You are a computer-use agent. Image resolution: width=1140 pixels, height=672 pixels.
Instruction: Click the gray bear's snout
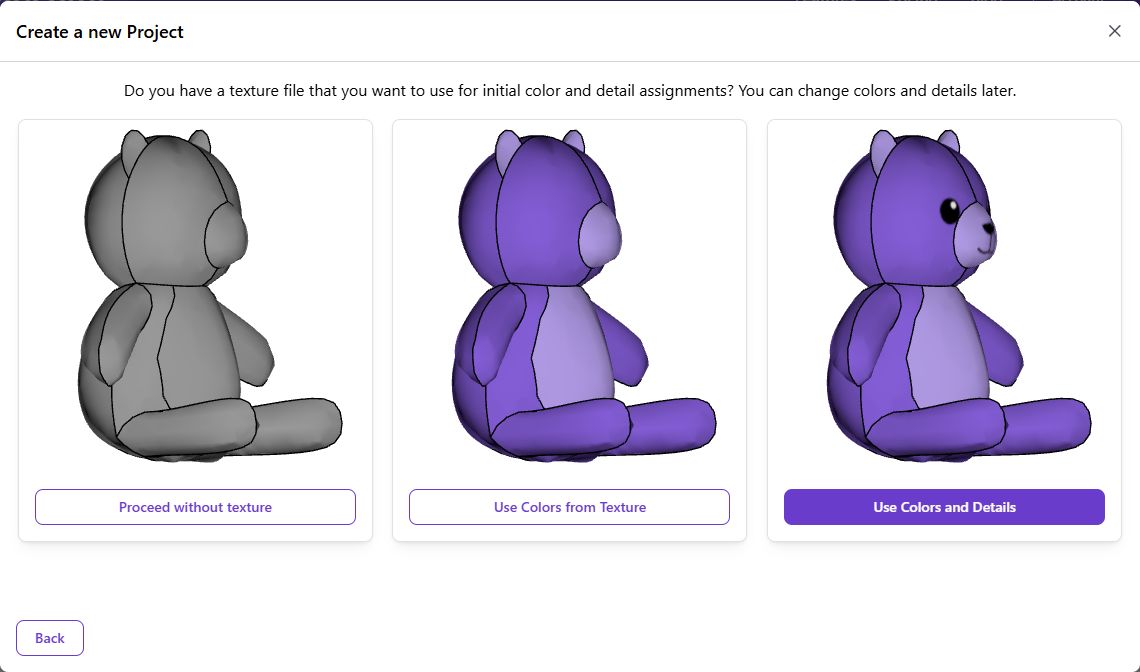(226, 235)
